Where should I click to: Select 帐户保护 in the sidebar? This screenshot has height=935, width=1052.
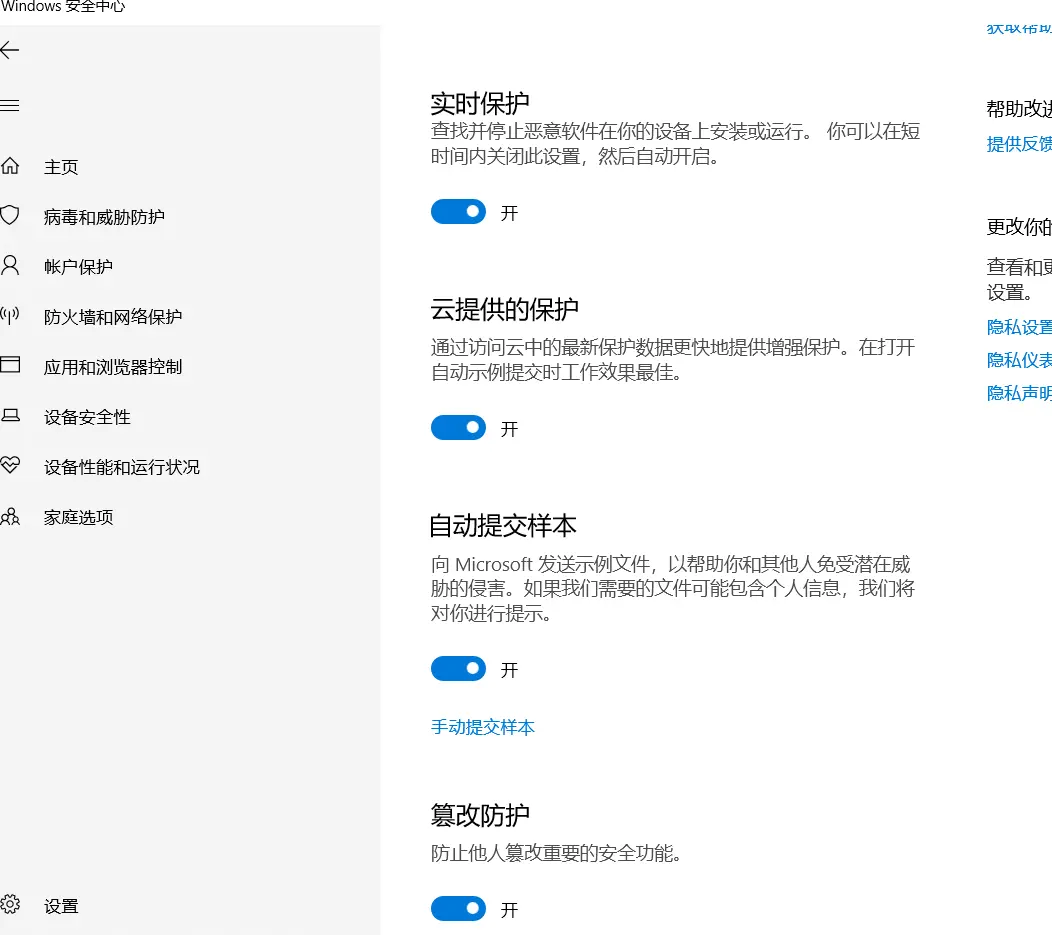pyautogui.click(x=78, y=267)
